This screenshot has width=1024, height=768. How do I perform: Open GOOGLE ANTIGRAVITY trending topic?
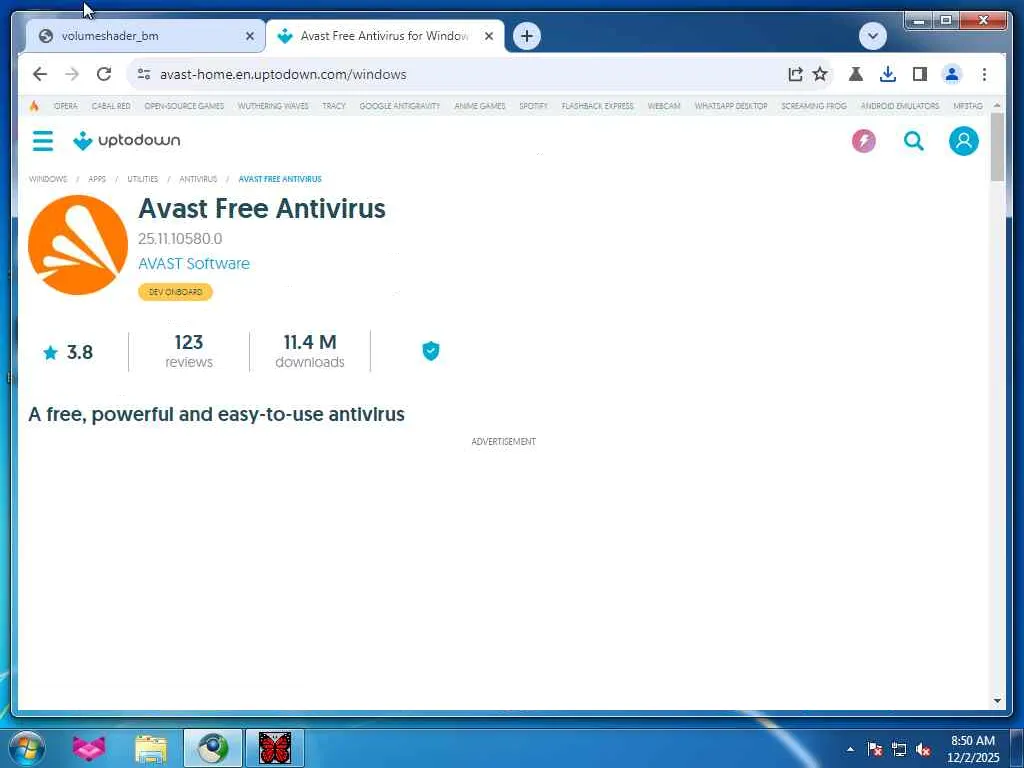[x=400, y=106]
